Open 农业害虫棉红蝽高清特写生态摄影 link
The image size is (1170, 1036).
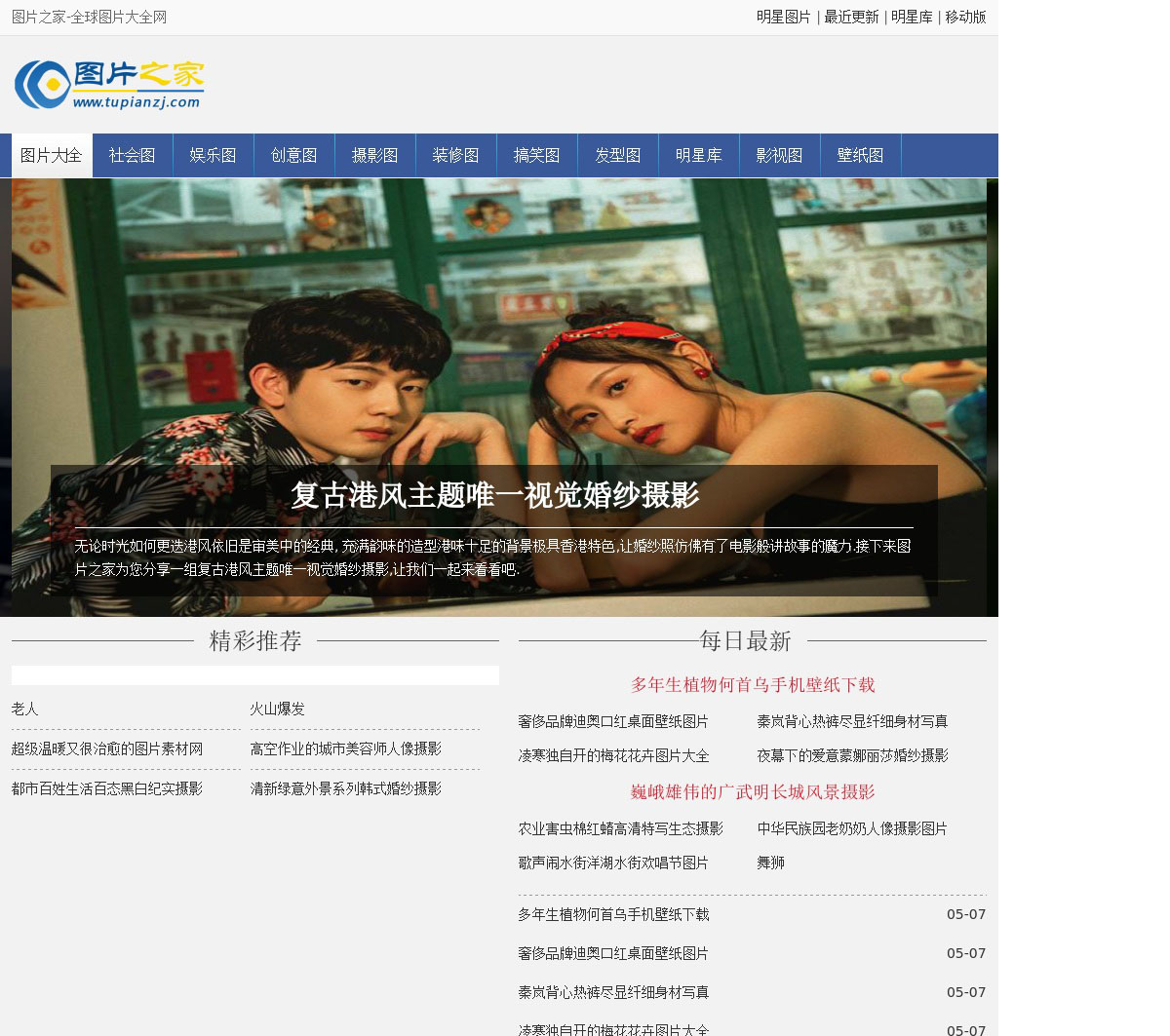click(x=621, y=829)
